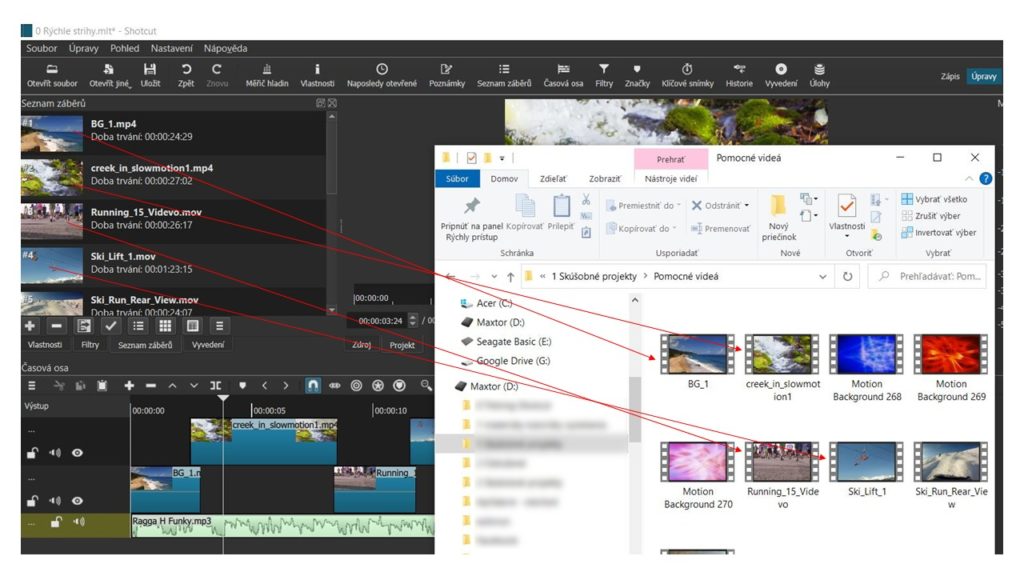The height and width of the screenshot is (576, 1024).
Task: Mute the creek_in_slowmotion1 track speaker icon
Action: [55, 453]
